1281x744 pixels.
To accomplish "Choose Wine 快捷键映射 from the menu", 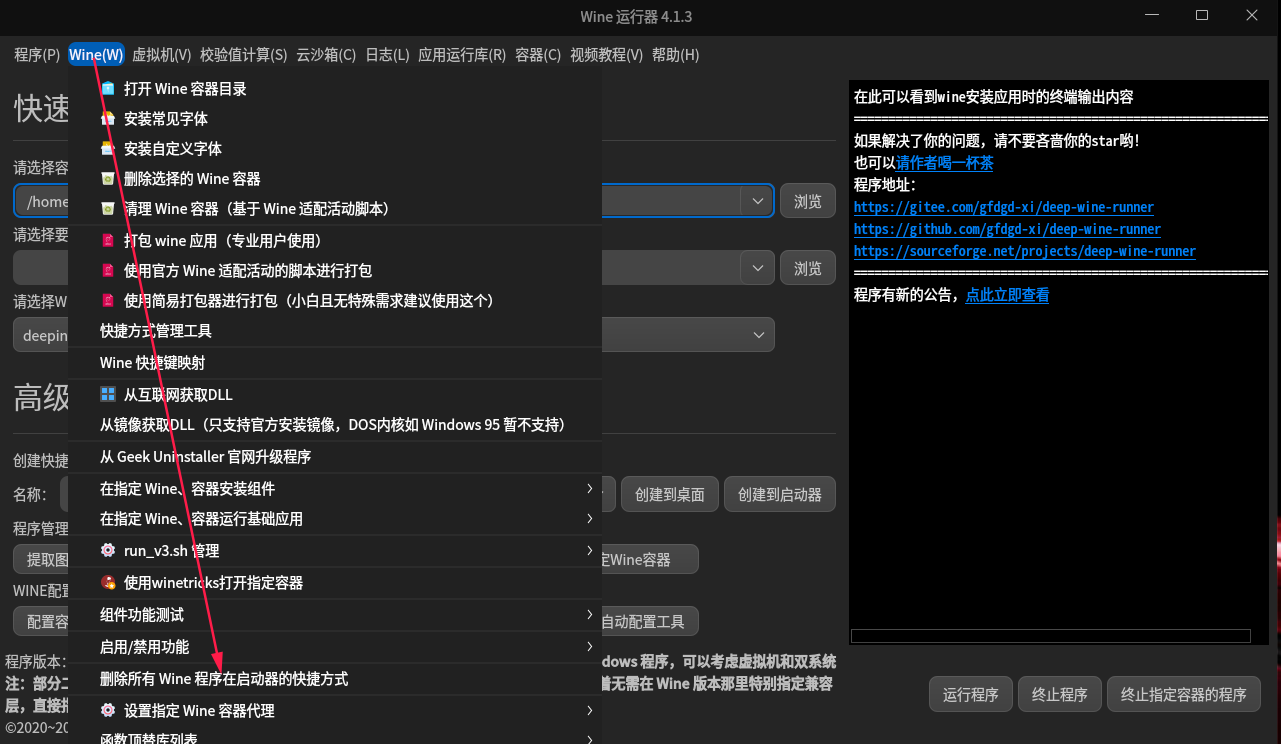I will pyautogui.click(x=335, y=363).
